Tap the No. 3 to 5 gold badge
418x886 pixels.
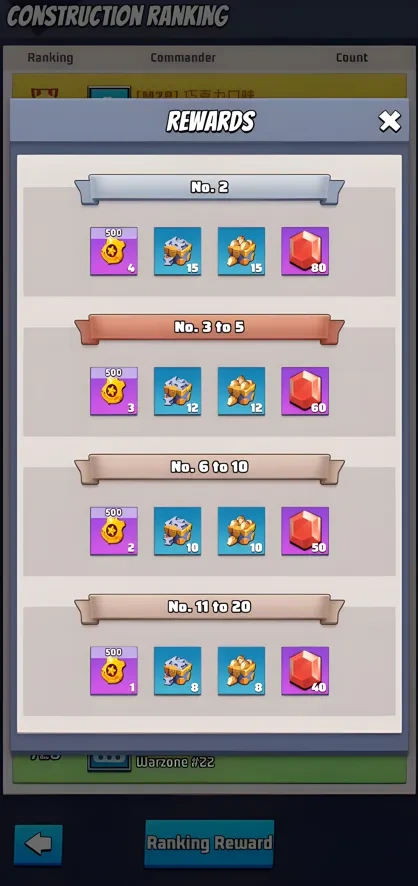114,391
